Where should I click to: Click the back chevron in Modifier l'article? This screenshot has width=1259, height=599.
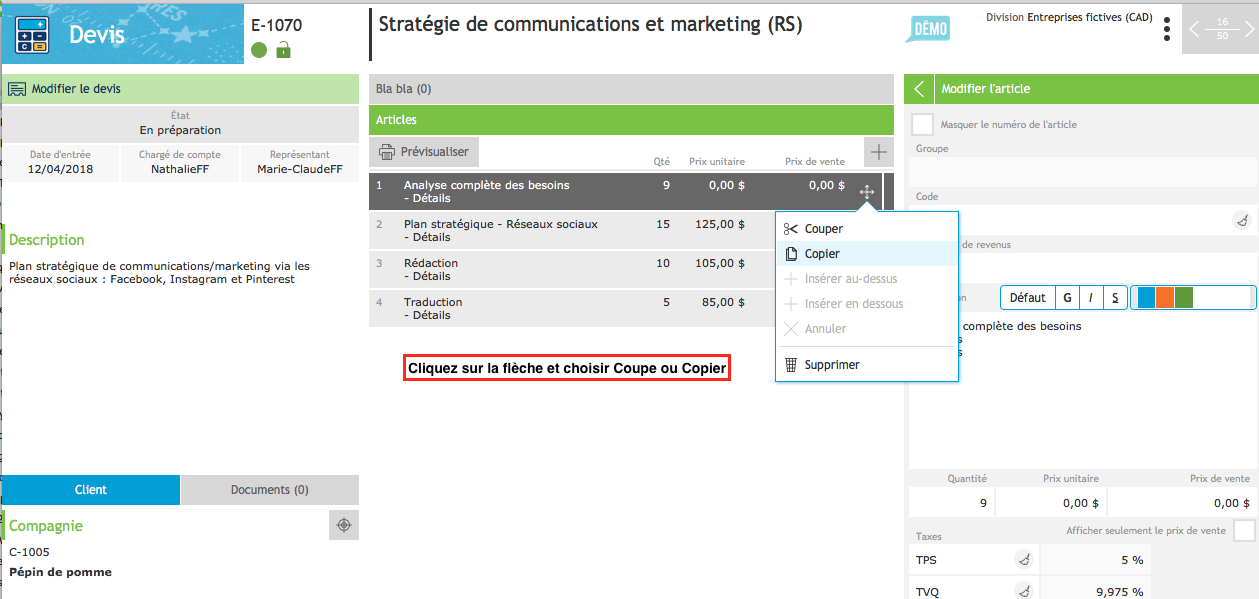[919, 89]
